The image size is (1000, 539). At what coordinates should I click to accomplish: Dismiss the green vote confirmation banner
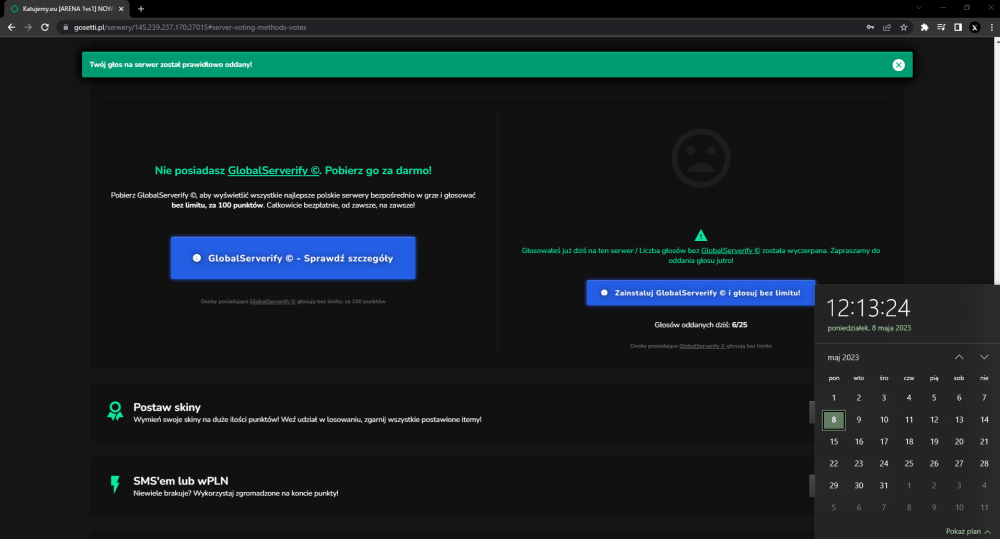pyautogui.click(x=898, y=64)
